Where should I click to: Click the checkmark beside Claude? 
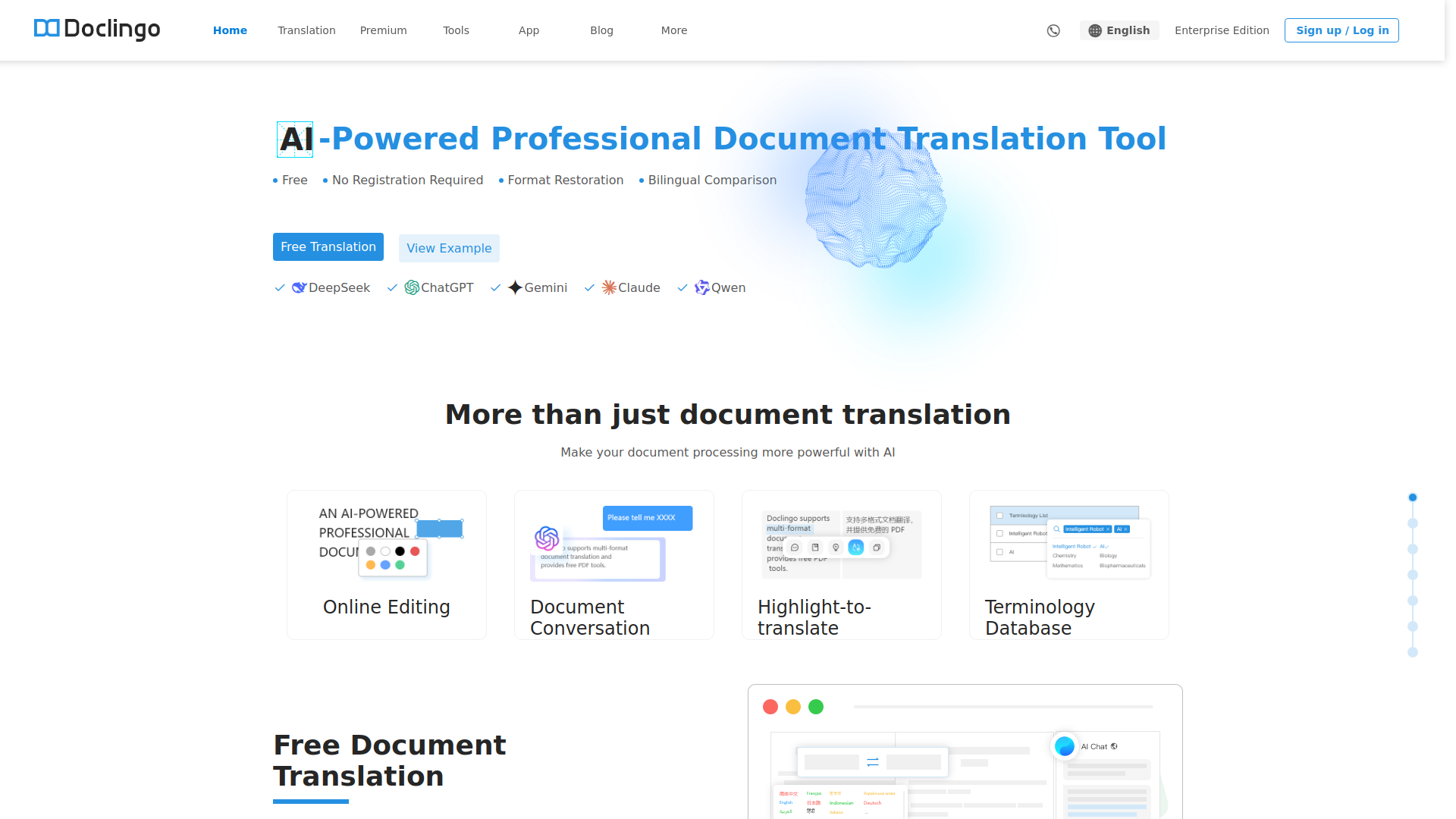click(x=589, y=287)
